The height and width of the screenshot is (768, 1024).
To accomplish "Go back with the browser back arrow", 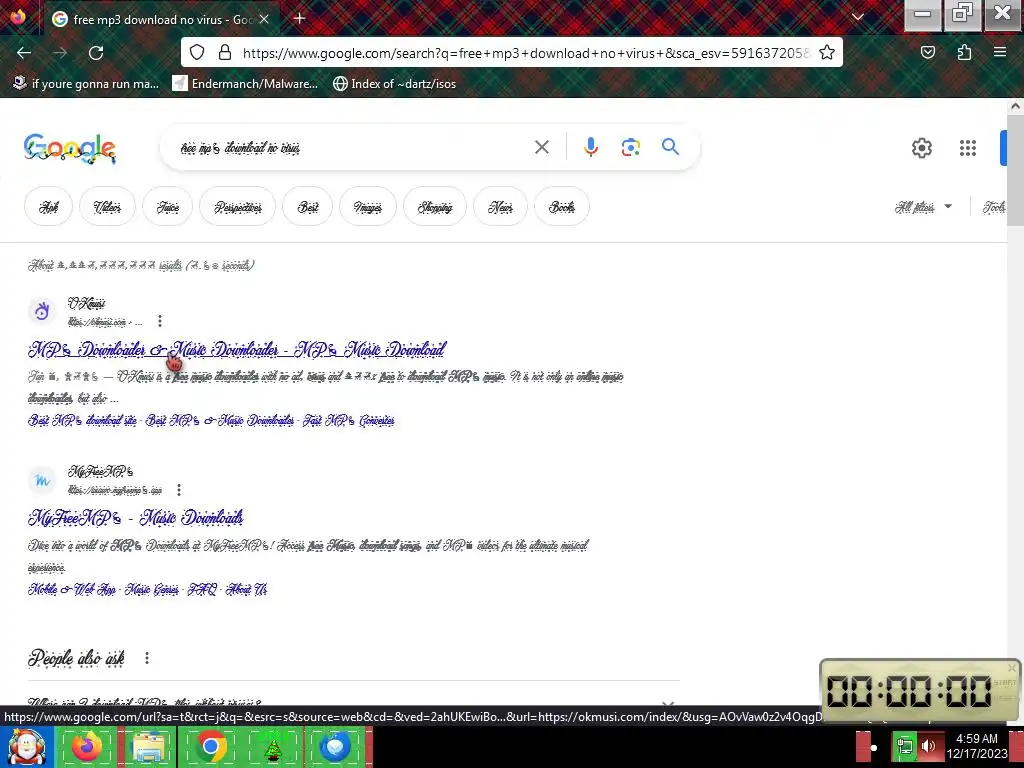I will [x=24, y=53].
